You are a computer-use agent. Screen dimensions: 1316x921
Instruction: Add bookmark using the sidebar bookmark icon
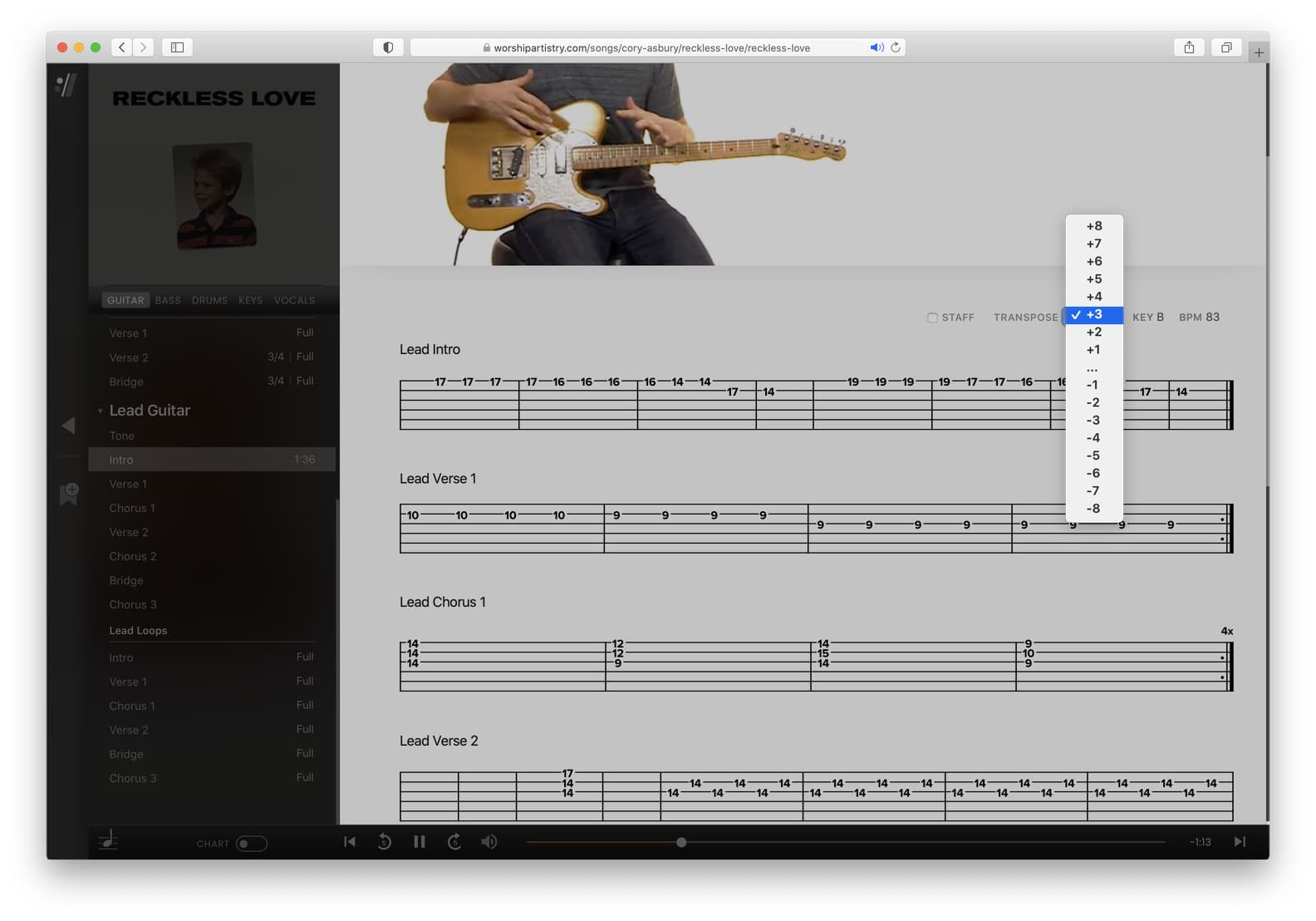pyautogui.click(x=69, y=494)
